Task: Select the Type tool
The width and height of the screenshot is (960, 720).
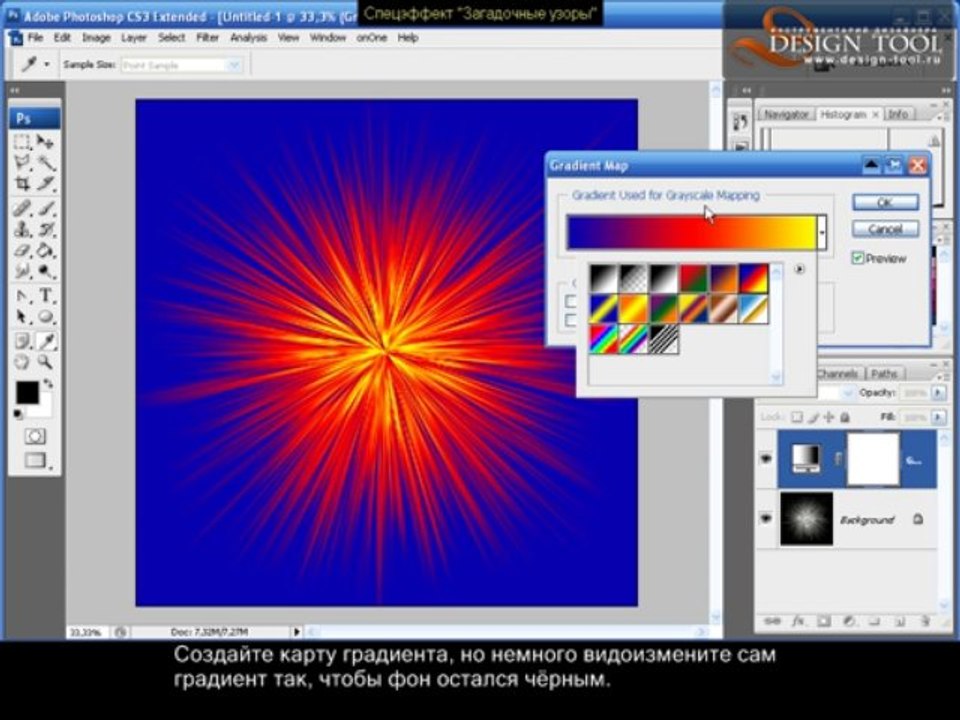Action: [x=45, y=296]
